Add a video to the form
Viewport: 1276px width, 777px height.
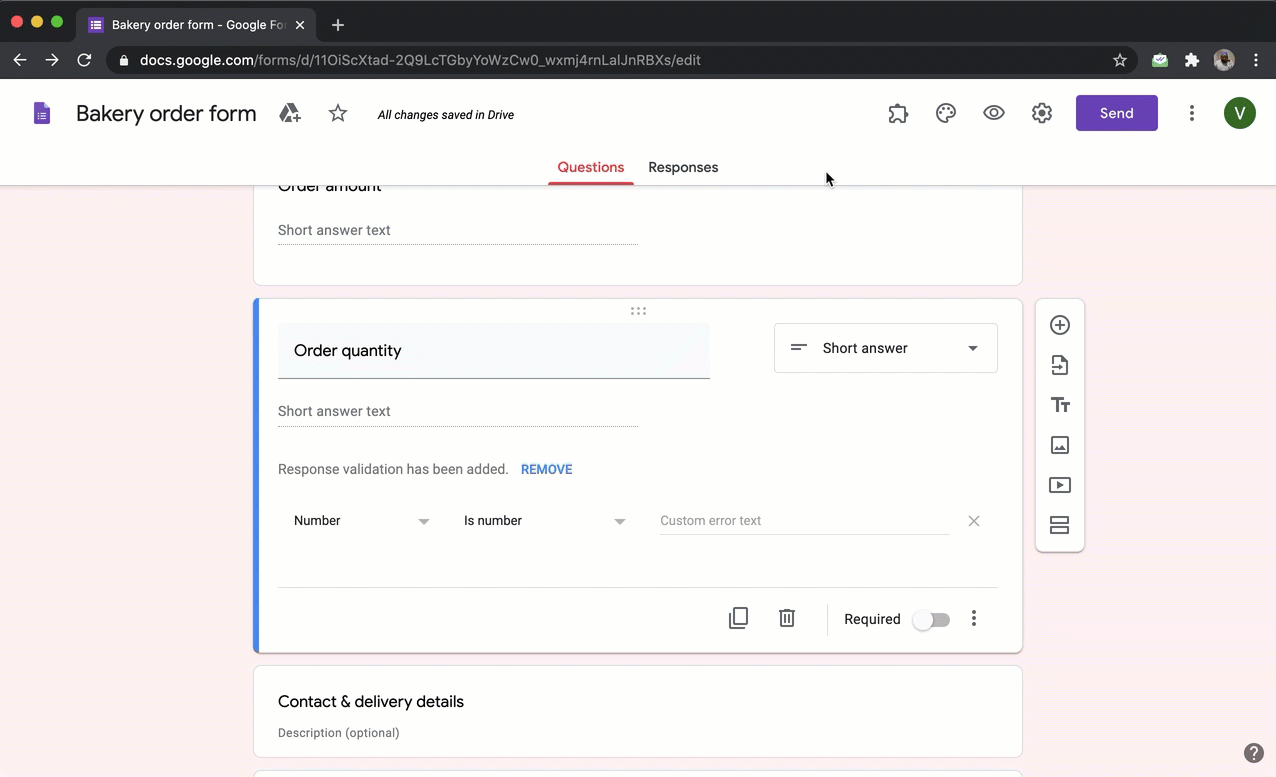click(1059, 485)
